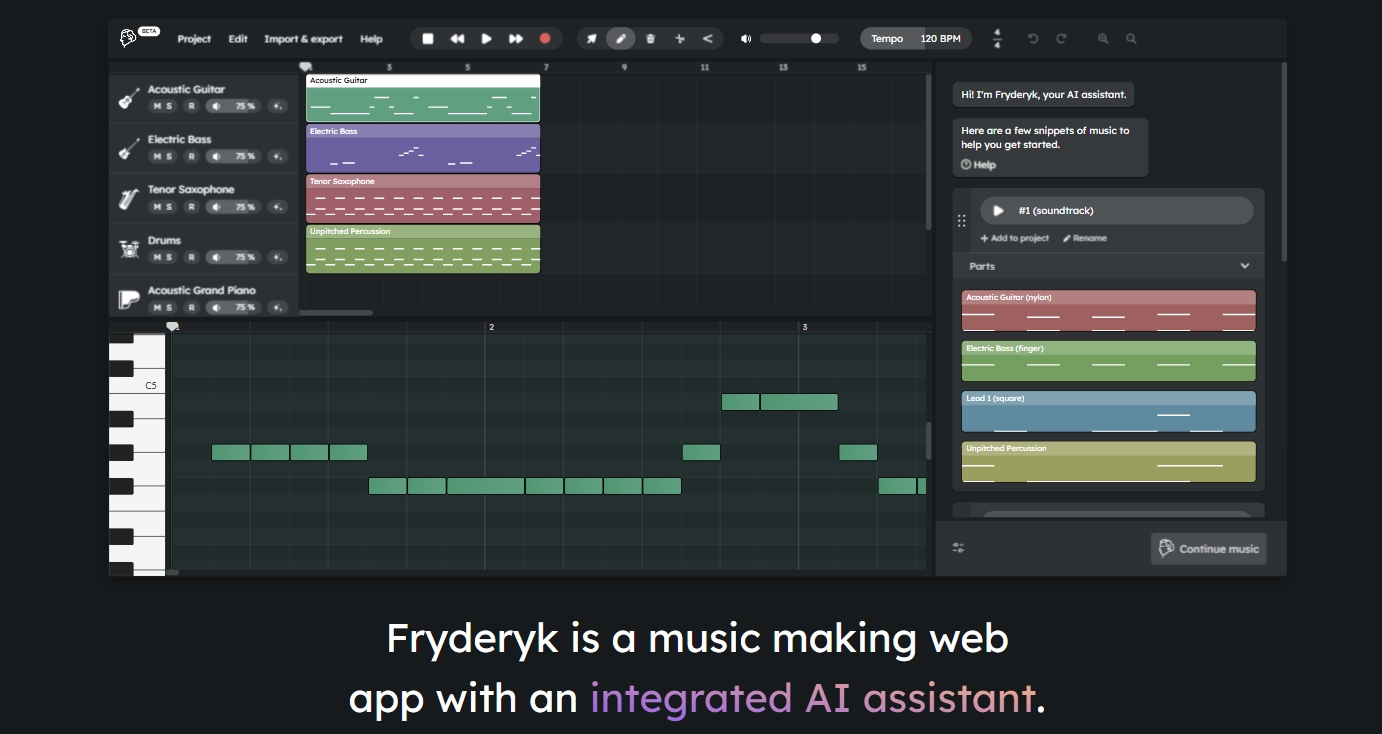Solo the Electric Bass track
The height and width of the screenshot is (734, 1382).
(169, 156)
